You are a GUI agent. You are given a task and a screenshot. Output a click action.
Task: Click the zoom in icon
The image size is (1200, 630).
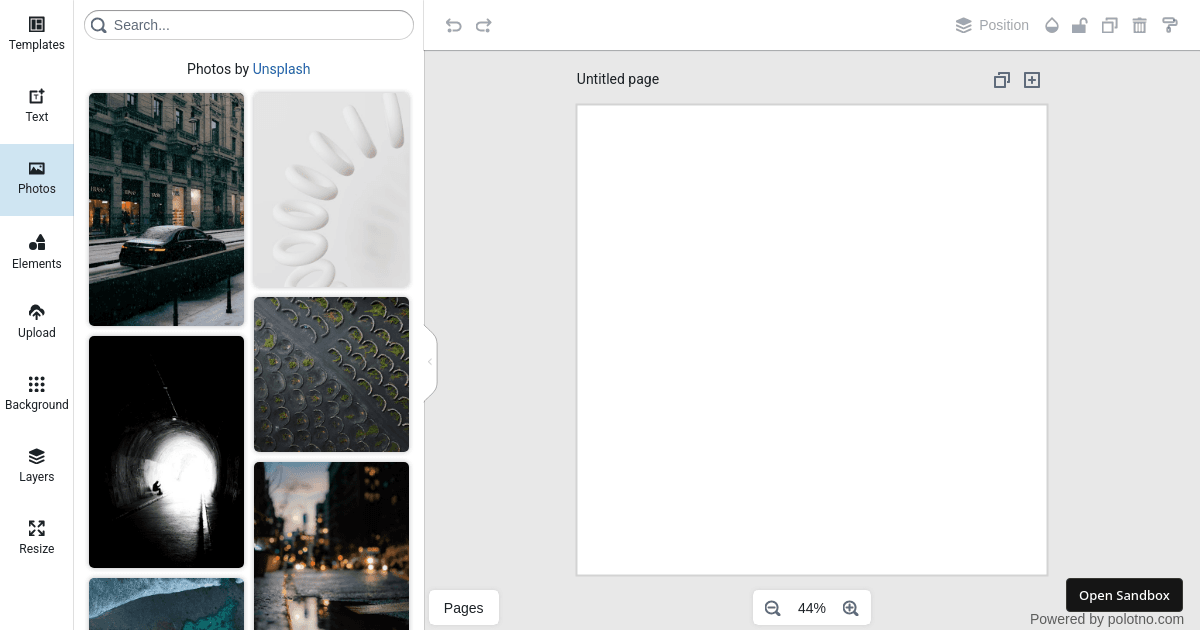(x=851, y=608)
